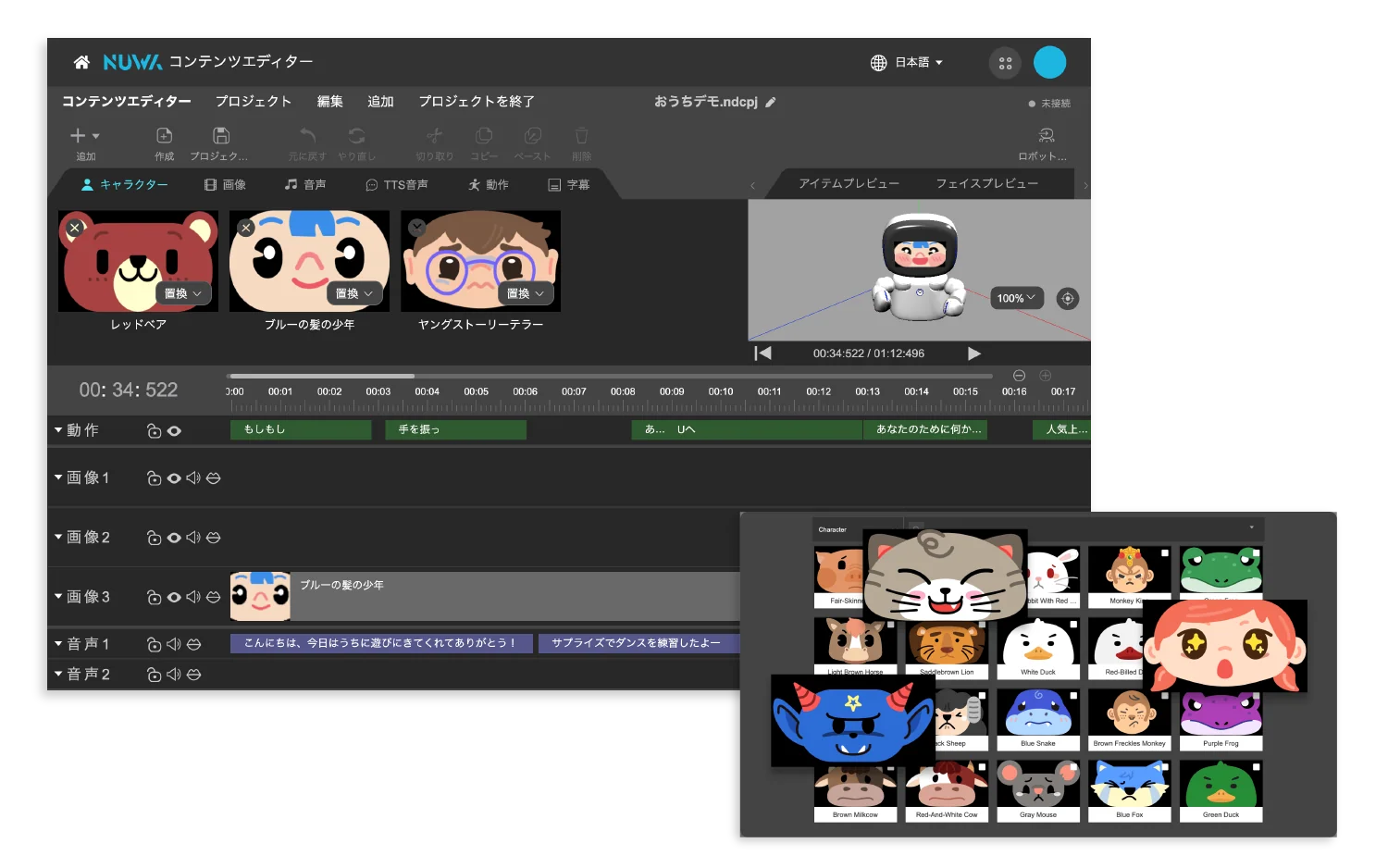Toggle visibility eye on 動作 track

pyautogui.click(x=174, y=431)
